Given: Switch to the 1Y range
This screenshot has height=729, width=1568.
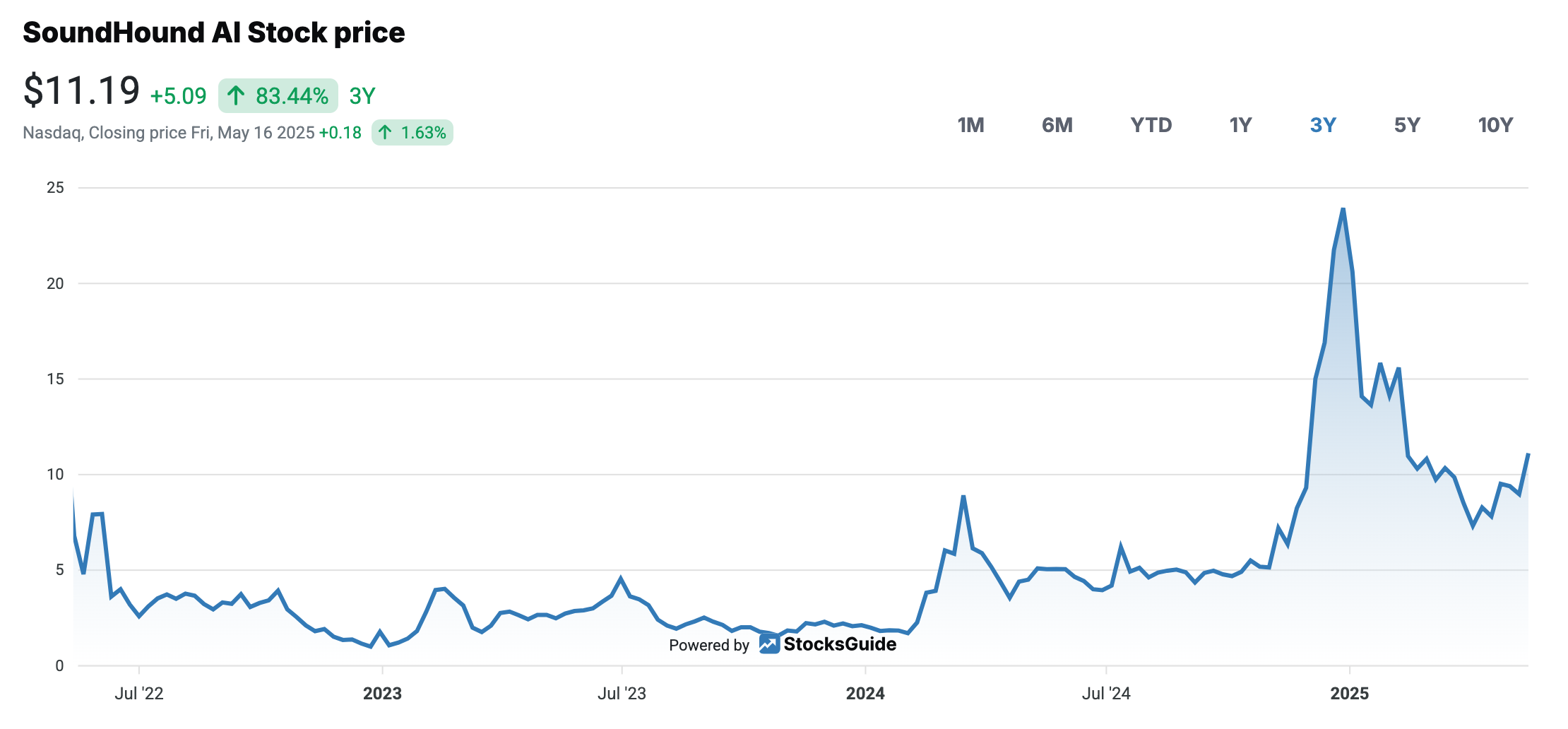Looking at the screenshot, I should [1240, 125].
